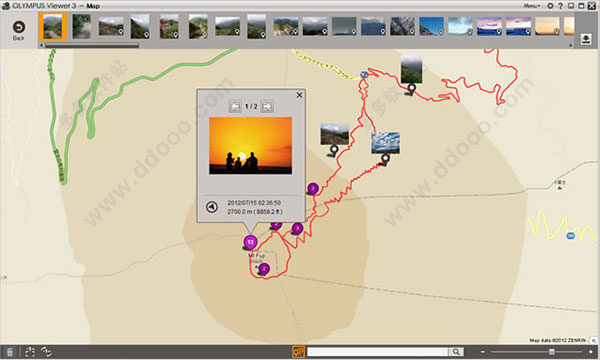The height and width of the screenshot is (360, 600).
Task: Click the location search input field
Action: click(x=377, y=352)
